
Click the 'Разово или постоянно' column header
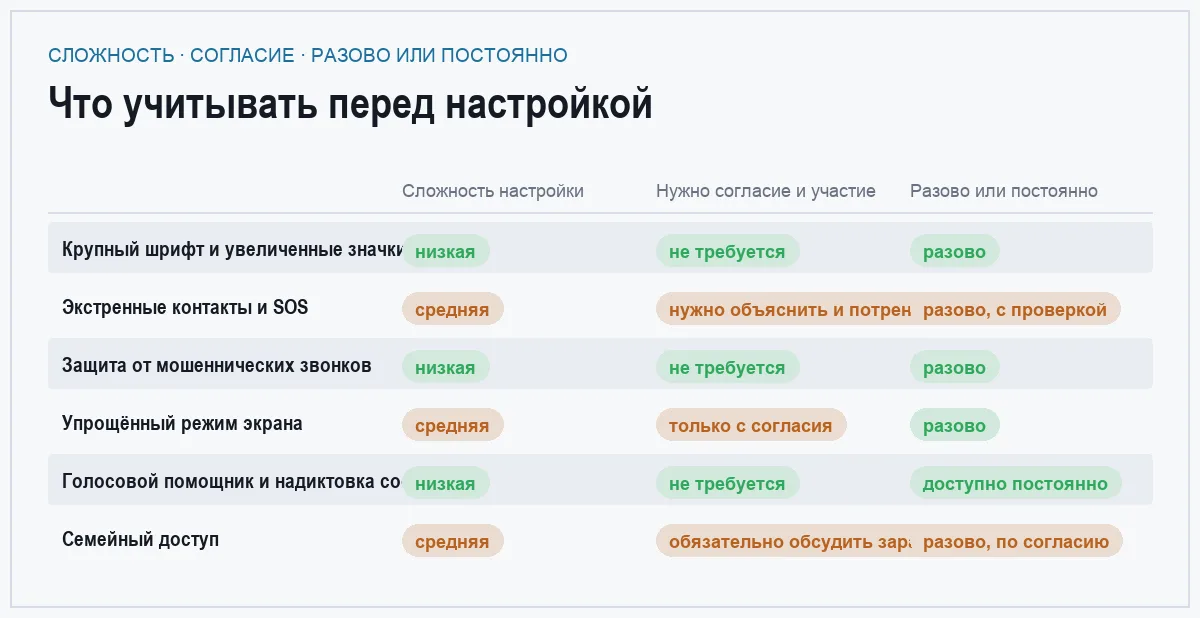pos(1004,191)
